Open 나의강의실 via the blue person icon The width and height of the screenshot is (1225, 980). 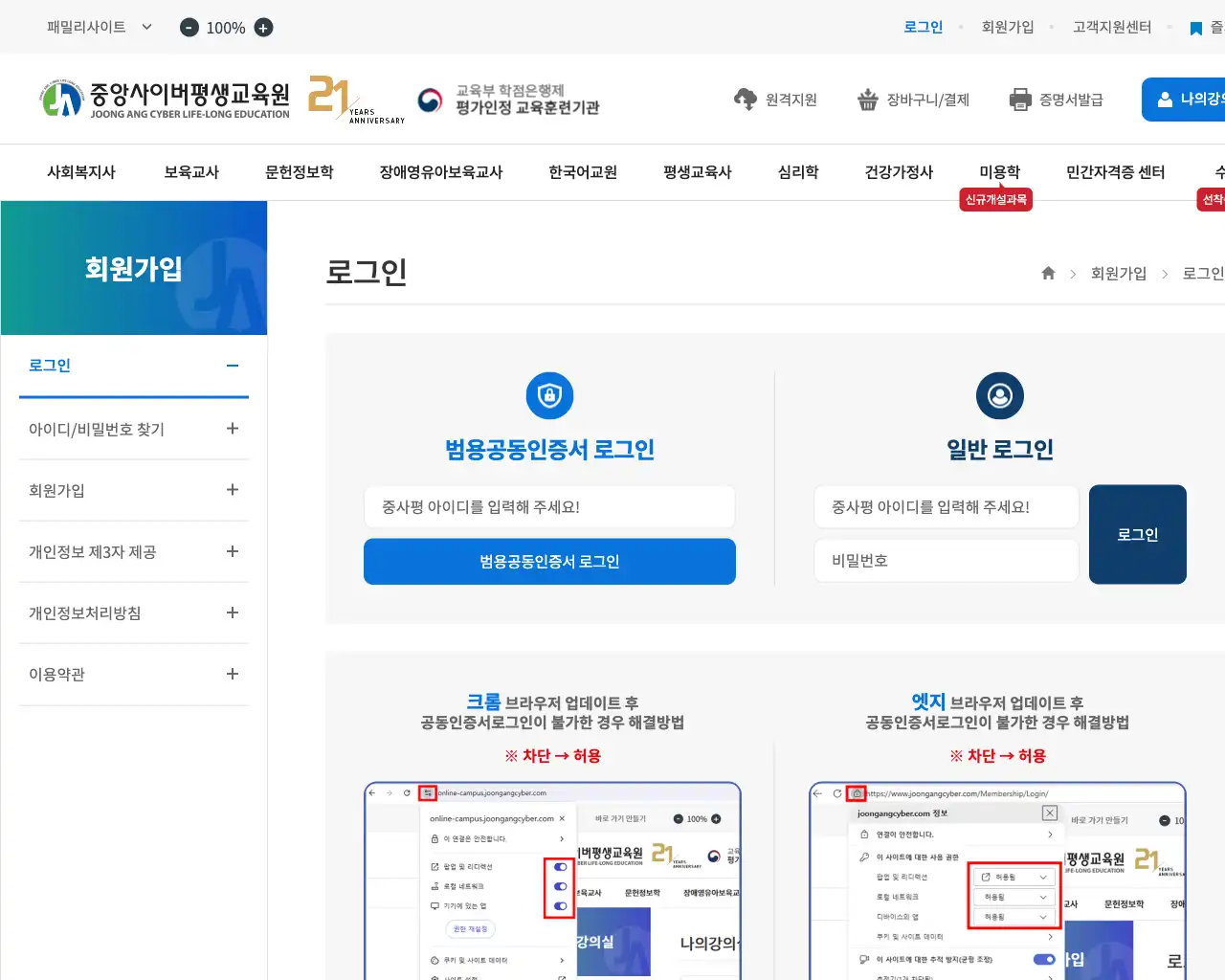[x=1165, y=99]
